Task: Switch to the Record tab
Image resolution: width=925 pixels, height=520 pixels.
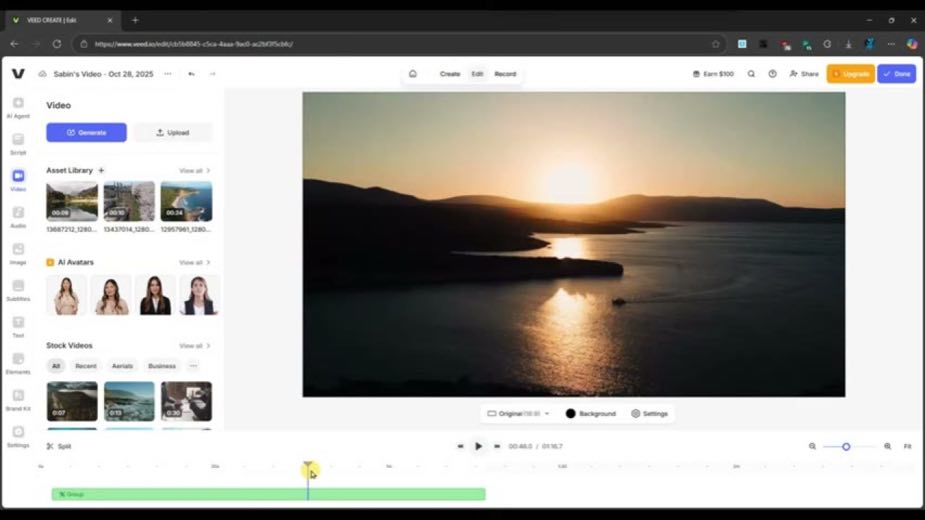Action: 505,74
